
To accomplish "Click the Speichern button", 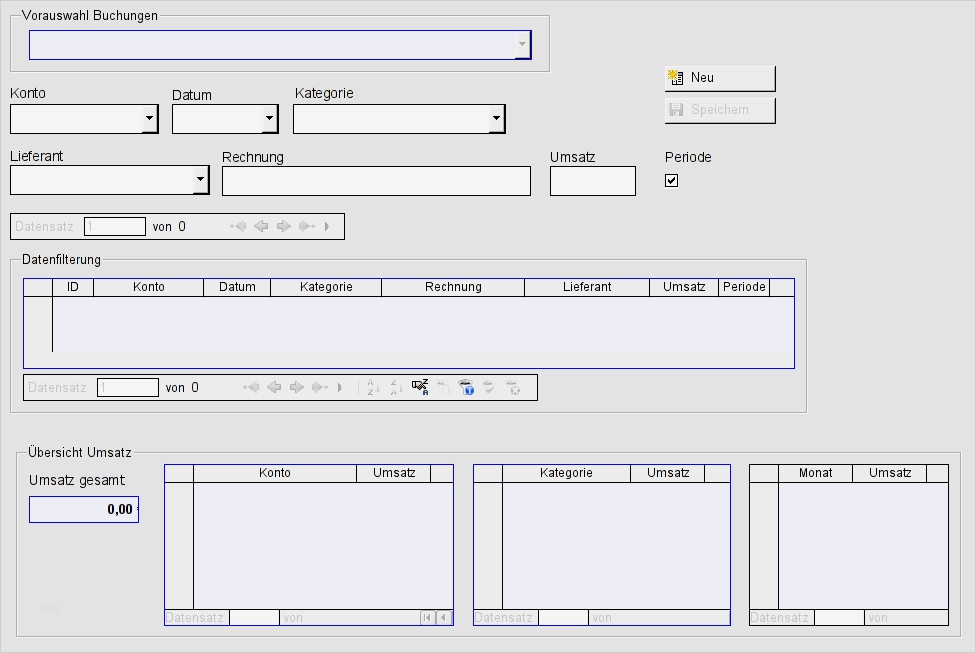I will (x=720, y=110).
